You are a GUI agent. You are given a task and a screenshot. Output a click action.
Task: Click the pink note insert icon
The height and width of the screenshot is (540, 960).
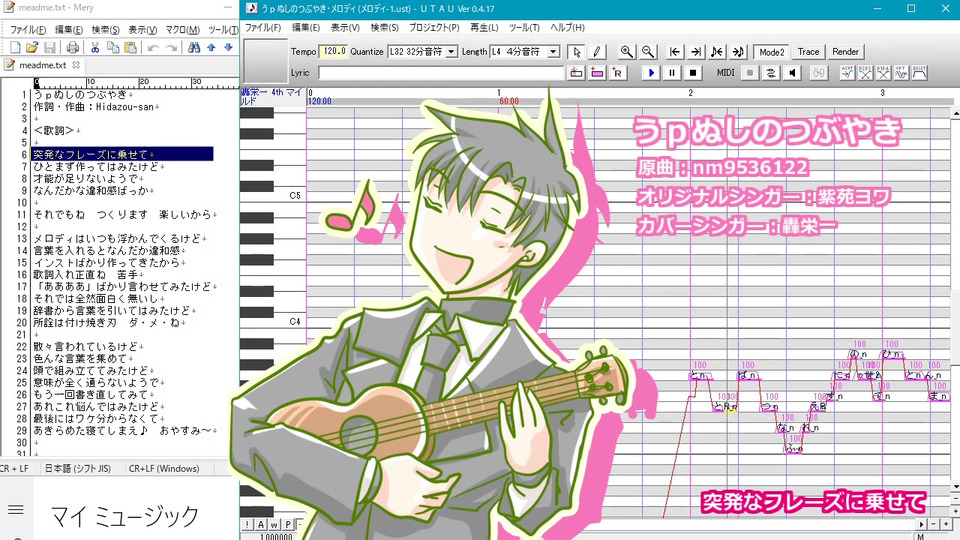(597, 73)
